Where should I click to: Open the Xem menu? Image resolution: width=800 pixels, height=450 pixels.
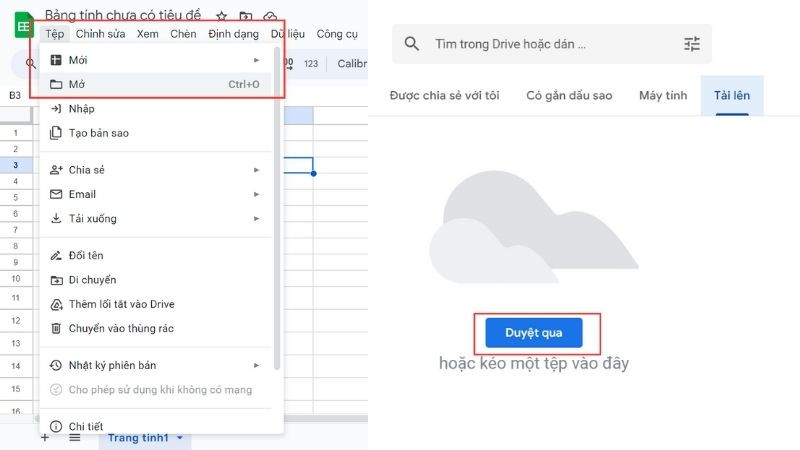[x=147, y=34]
